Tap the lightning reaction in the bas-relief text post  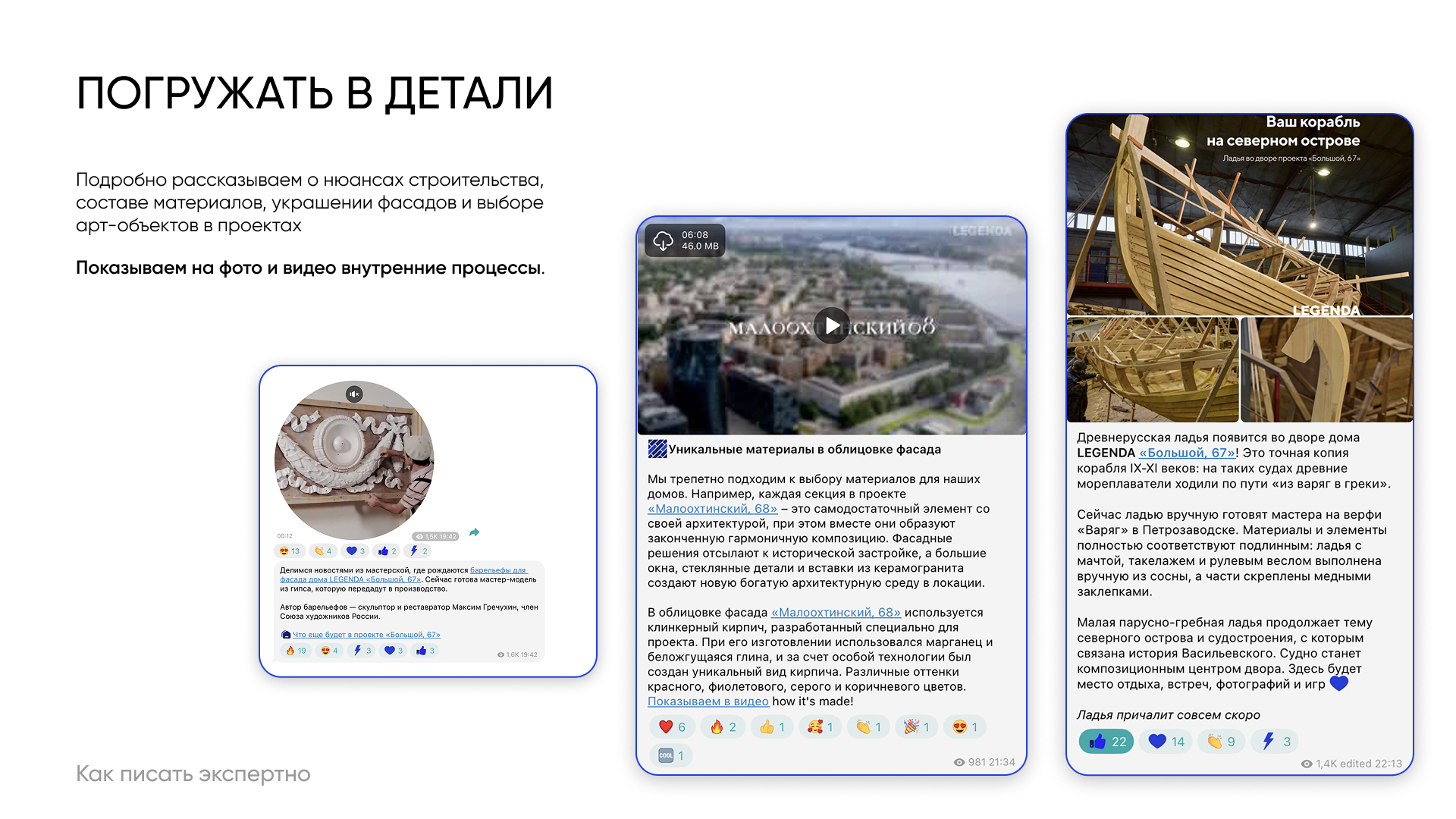(x=362, y=651)
